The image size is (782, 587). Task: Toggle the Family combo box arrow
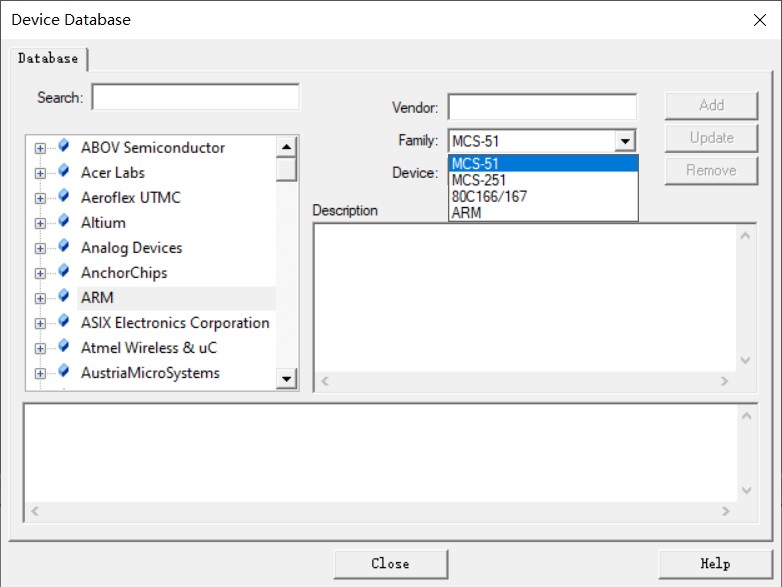pos(625,141)
